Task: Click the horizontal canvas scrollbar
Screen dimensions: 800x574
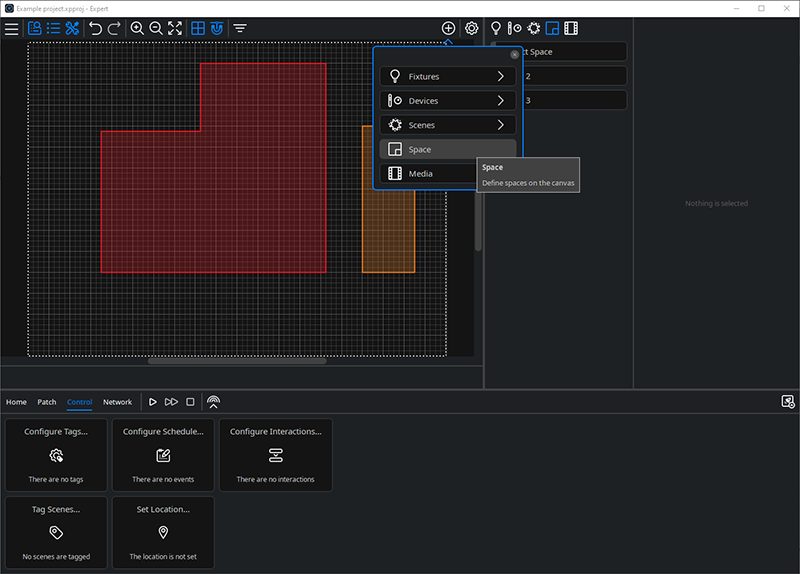Action: coord(237,360)
